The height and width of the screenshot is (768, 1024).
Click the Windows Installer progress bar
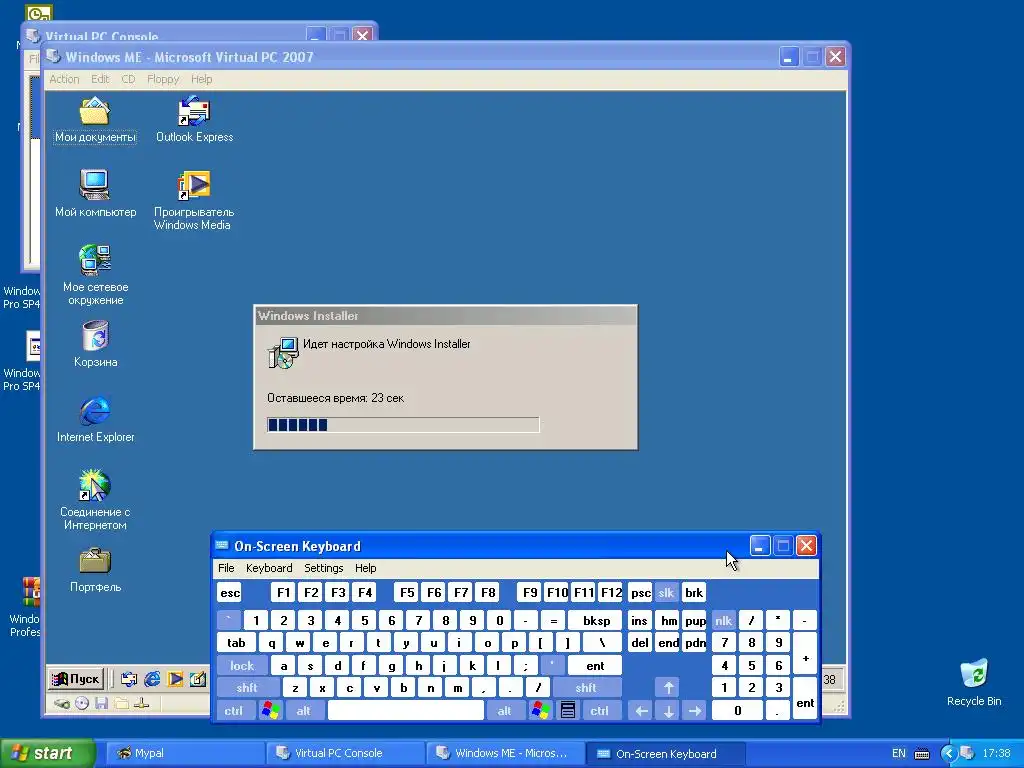pos(403,425)
